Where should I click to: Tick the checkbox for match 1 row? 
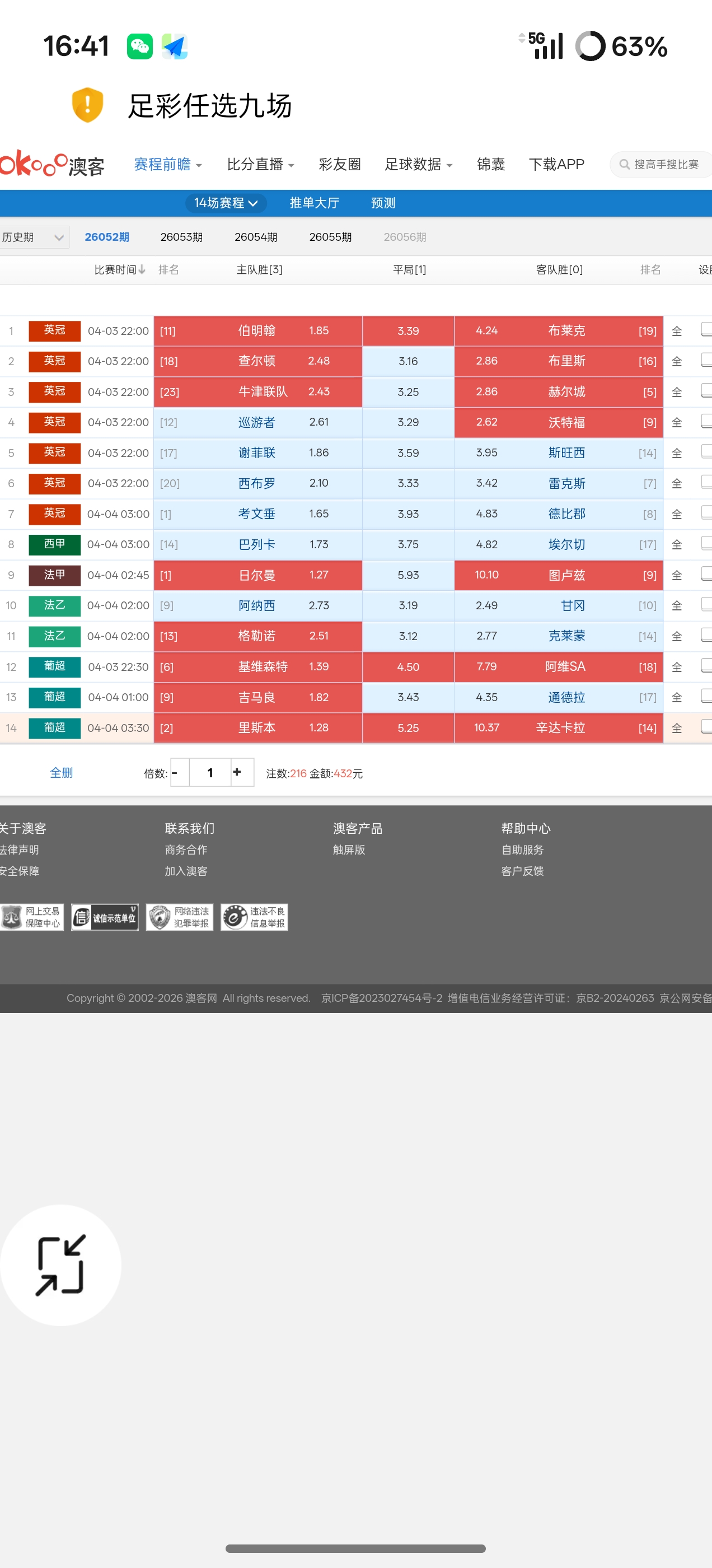pyautogui.click(x=706, y=329)
